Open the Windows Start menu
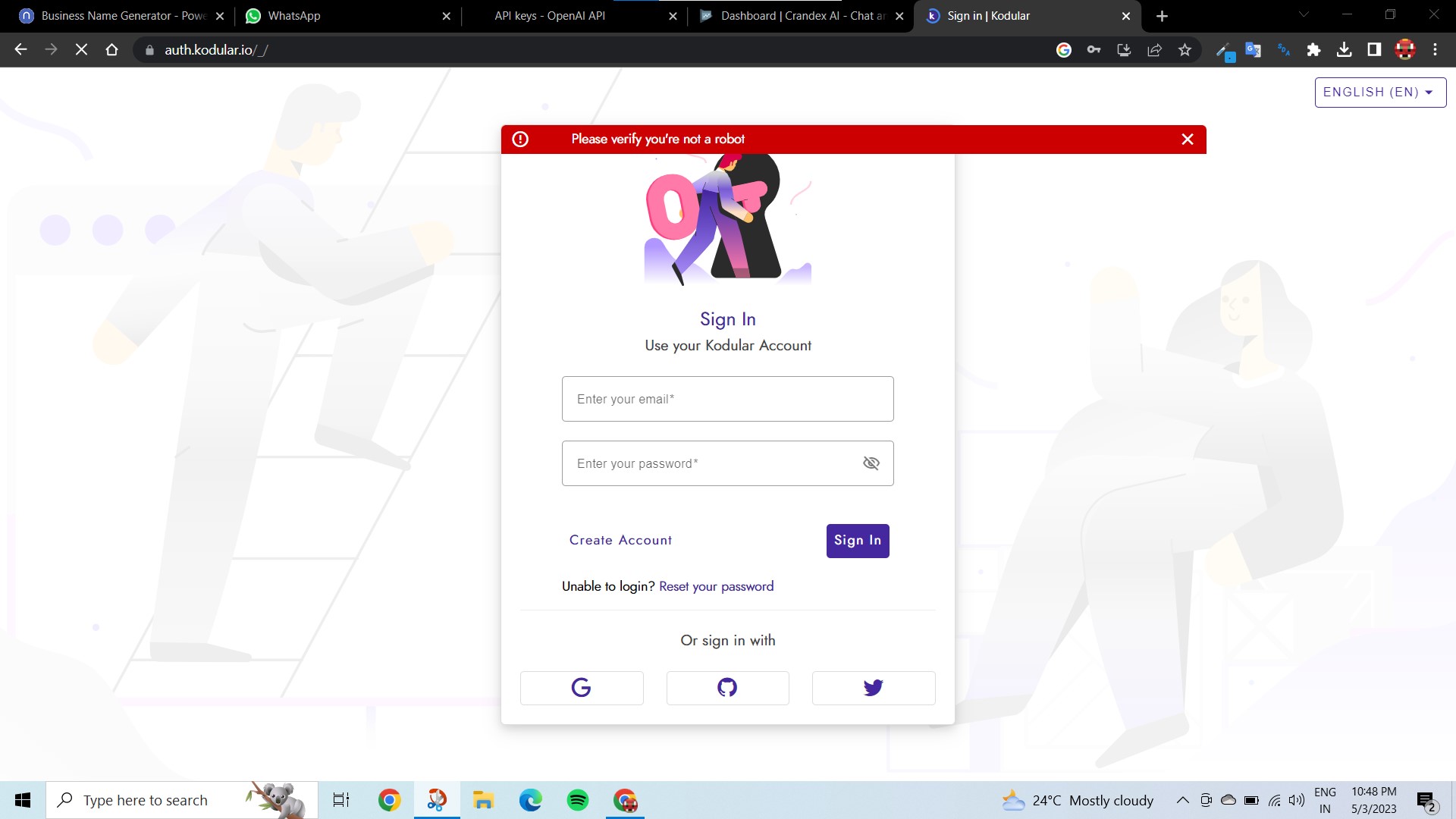This screenshot has height=819, width=1456. point(23,800)
